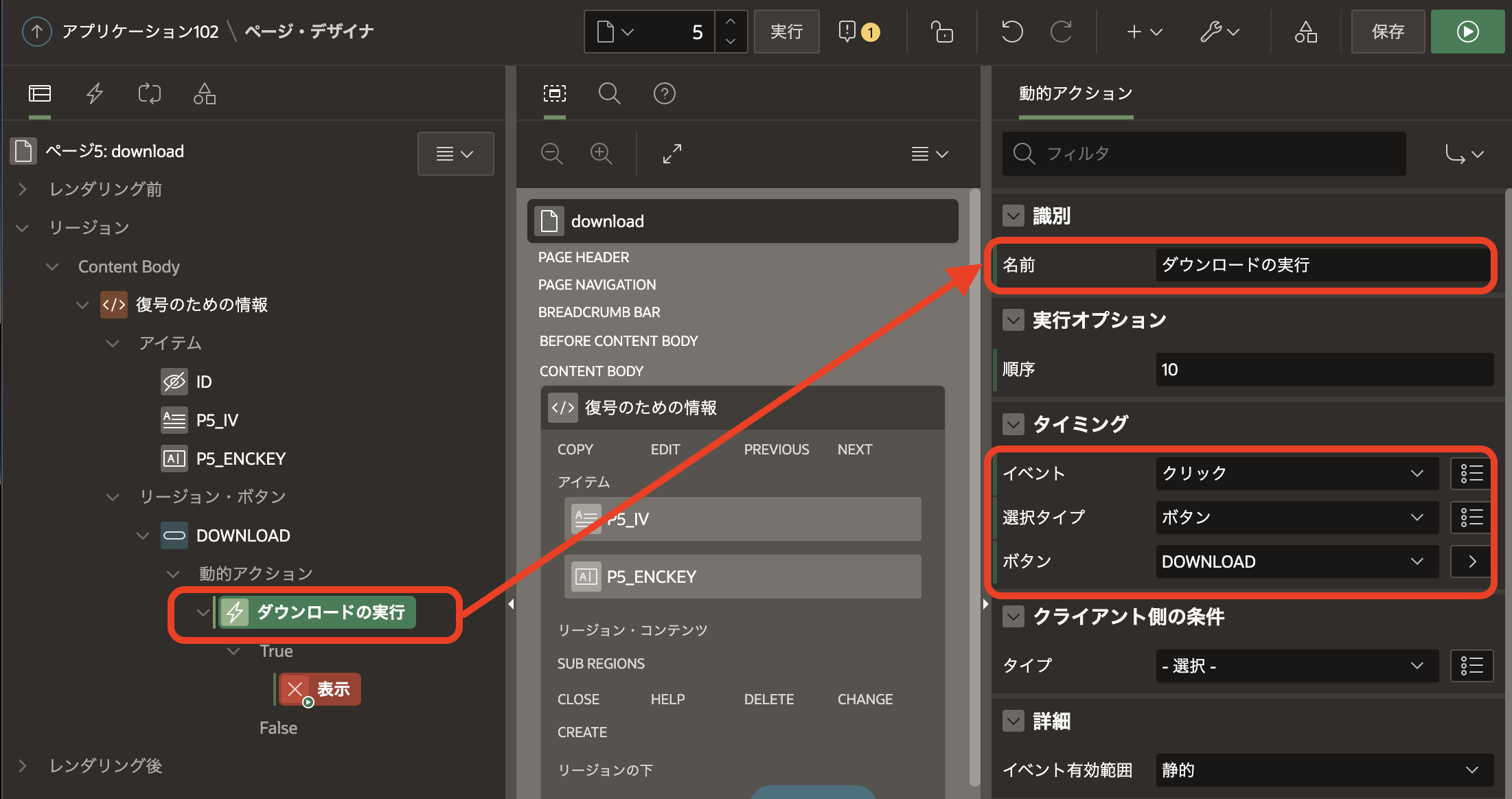Decrement the page number with the down stepper
Screen dimensions: 1512x799
click(731, 41)
